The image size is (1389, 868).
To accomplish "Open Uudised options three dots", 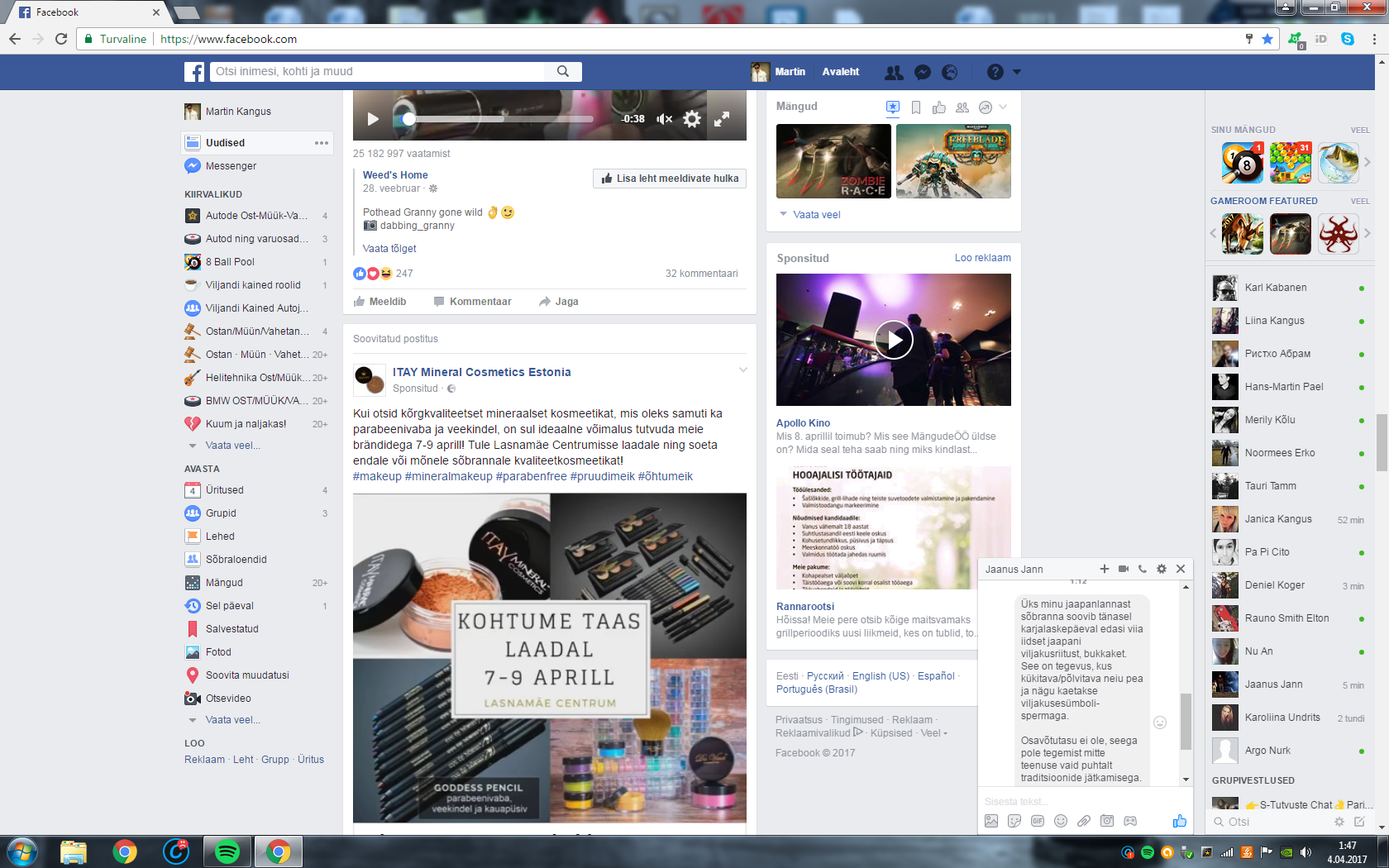I will (322, 143).
